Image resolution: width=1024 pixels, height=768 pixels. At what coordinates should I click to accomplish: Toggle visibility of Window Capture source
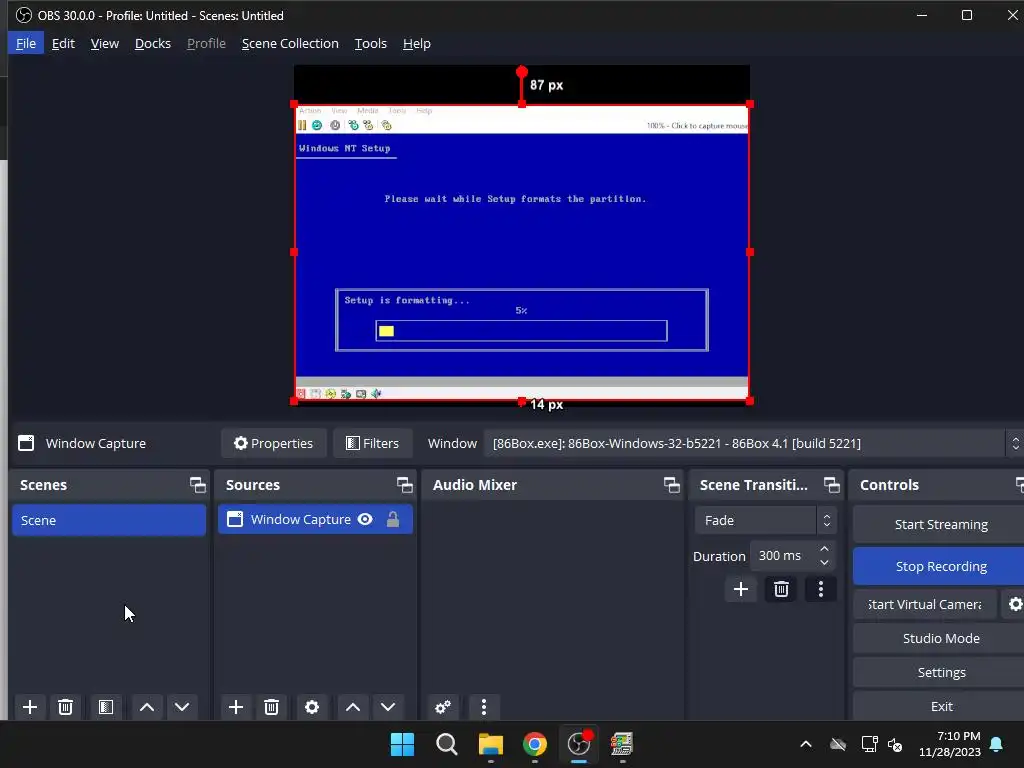pos(365,519)
